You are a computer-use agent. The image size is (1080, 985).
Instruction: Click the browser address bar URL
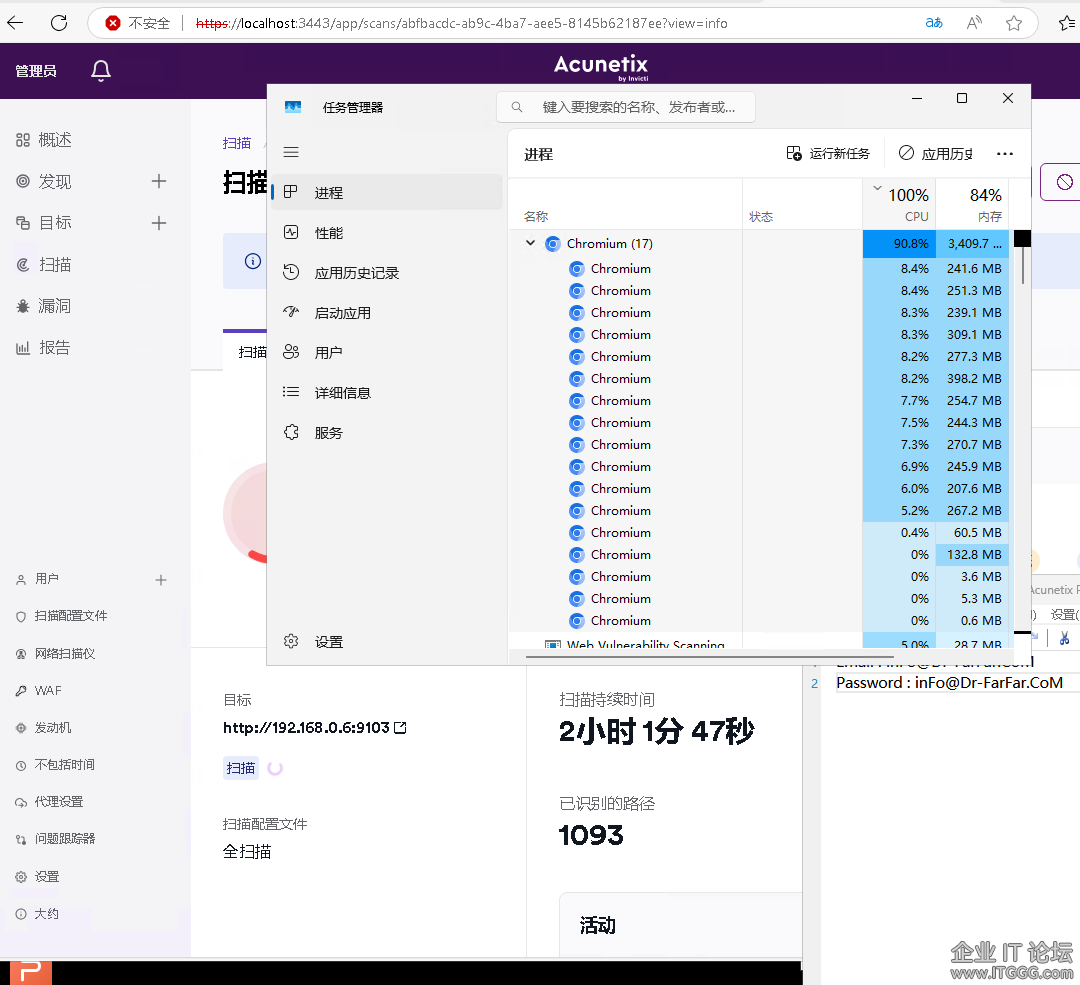point(461,23)
